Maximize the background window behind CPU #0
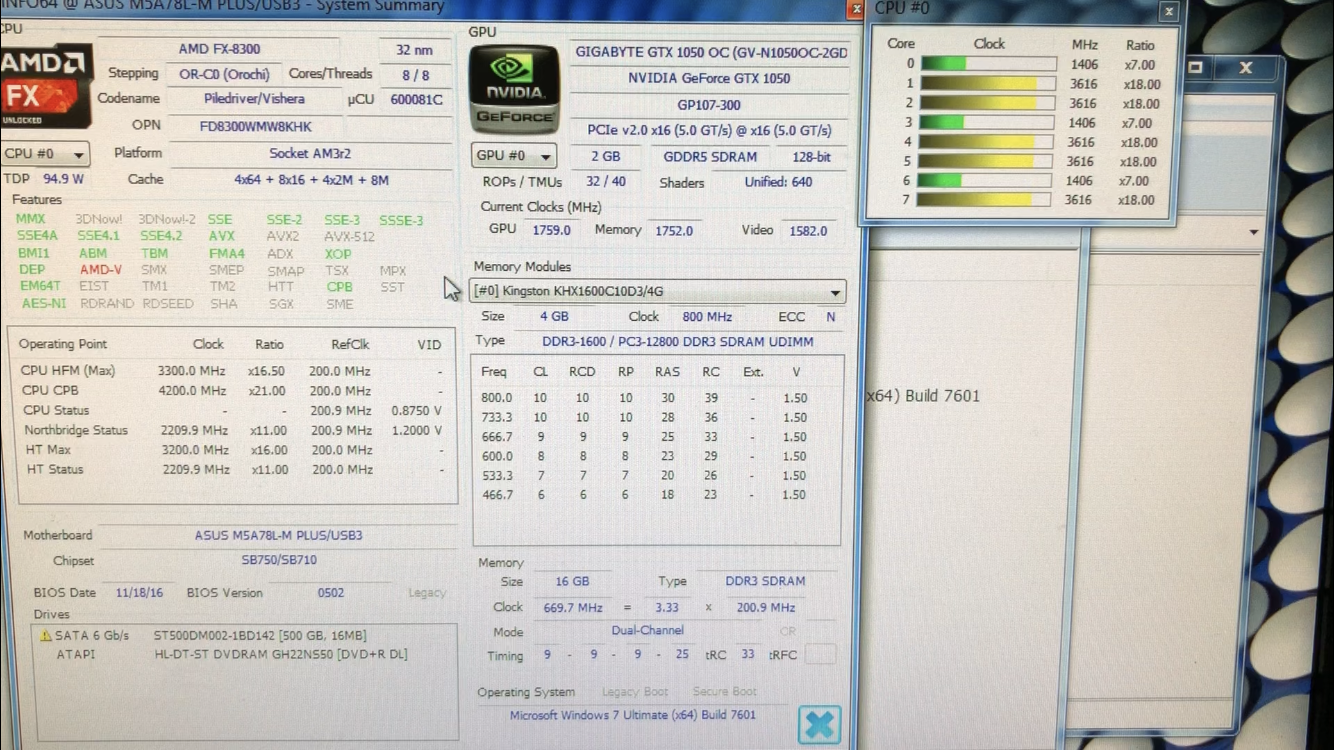The width and height of the screenshot is (1334, 750). click(1195, 68)
